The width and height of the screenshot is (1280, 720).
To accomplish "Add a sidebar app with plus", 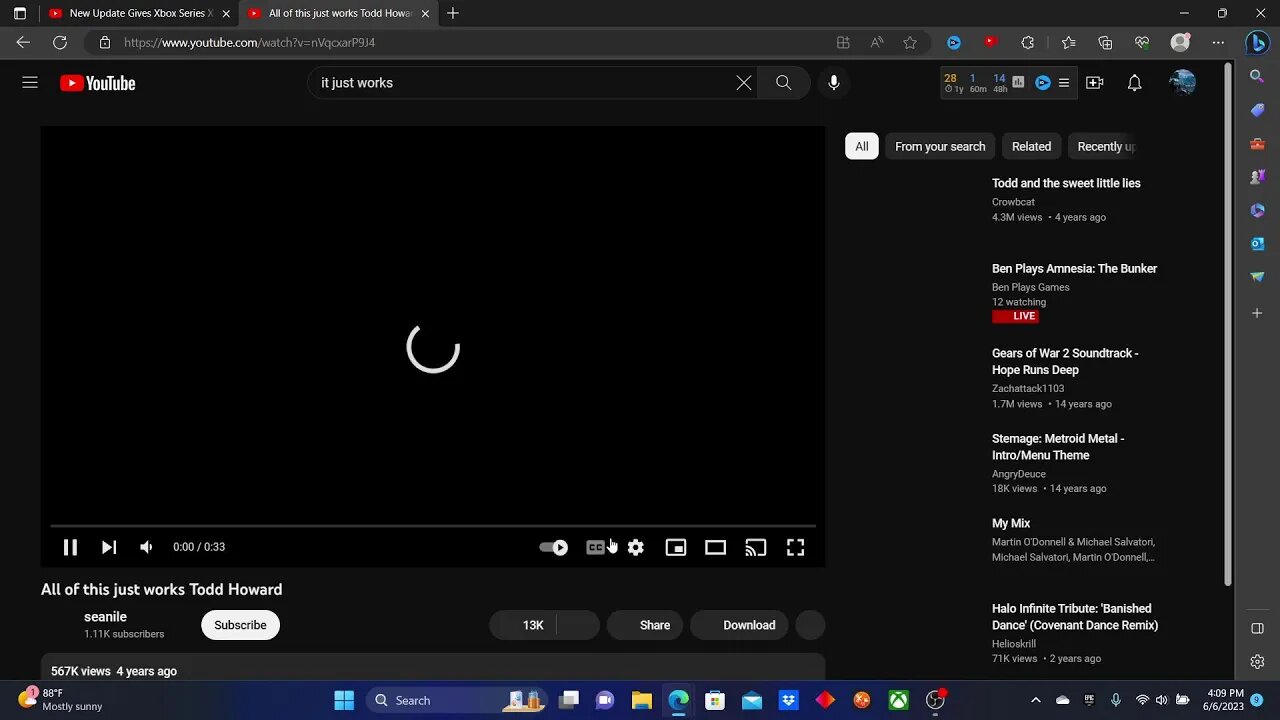I will [x=1257, y=313].
